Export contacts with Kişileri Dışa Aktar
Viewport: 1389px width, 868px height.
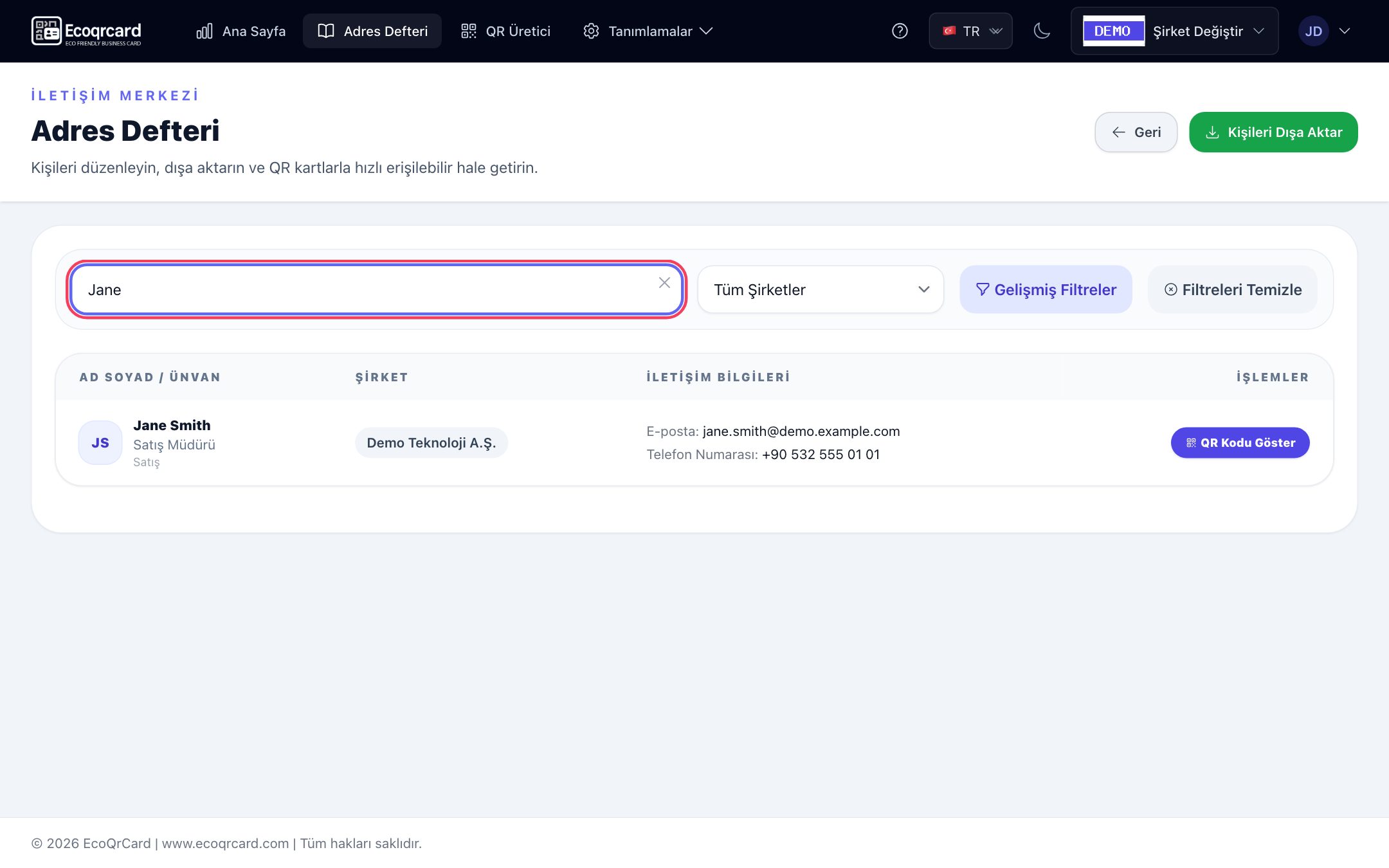pyautogui.click(x=1273, y=132)
